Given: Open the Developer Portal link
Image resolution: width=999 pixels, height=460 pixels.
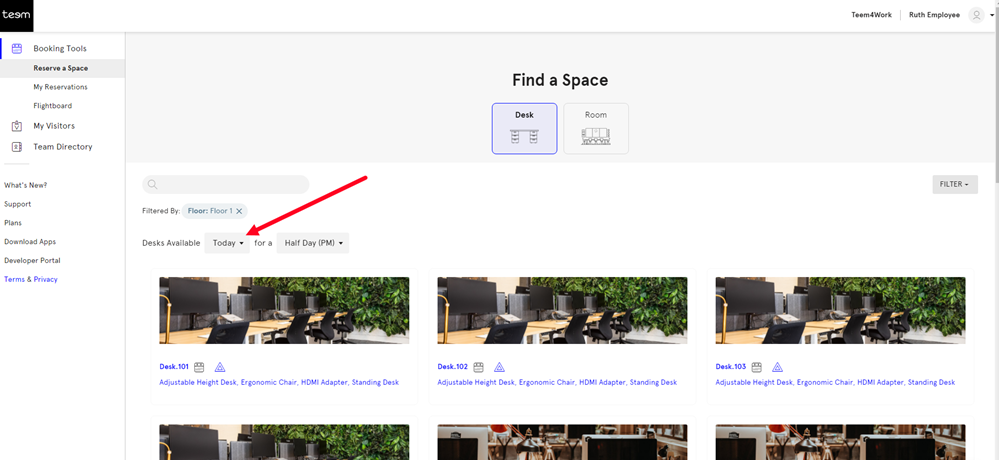Looking at the screenshot, I should (x=32, y=261).
